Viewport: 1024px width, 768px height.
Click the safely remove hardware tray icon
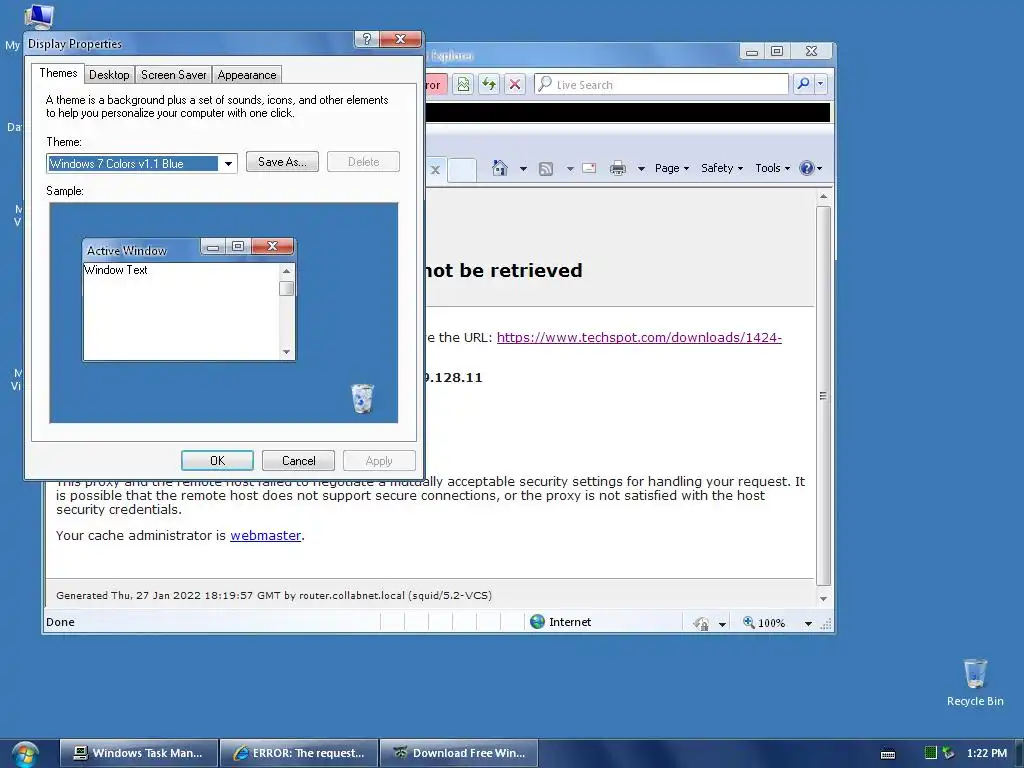[x=948, y=753]
